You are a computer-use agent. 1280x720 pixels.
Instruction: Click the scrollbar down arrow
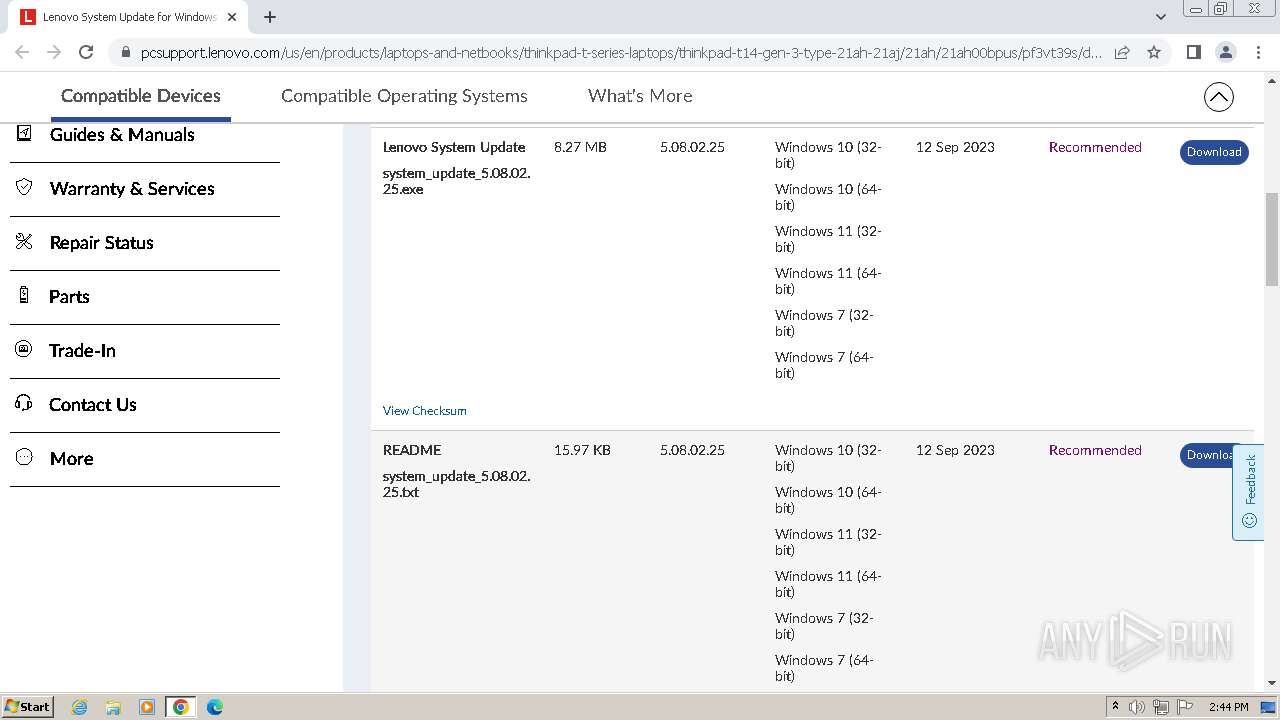pos(1272,682)
